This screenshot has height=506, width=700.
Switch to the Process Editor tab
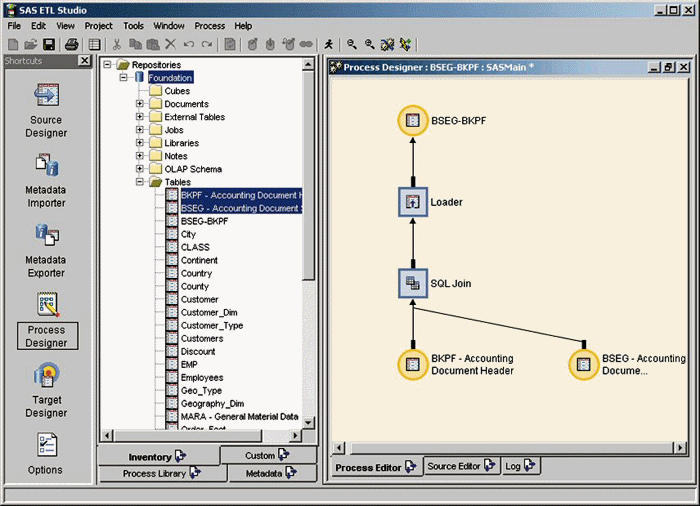point(376,467)
